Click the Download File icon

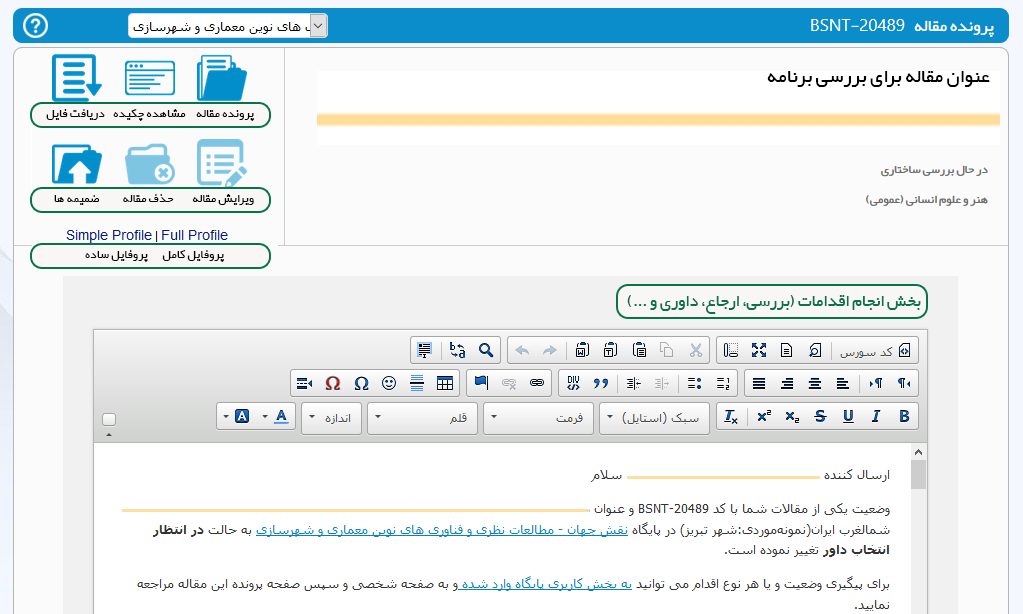point(76,79)
